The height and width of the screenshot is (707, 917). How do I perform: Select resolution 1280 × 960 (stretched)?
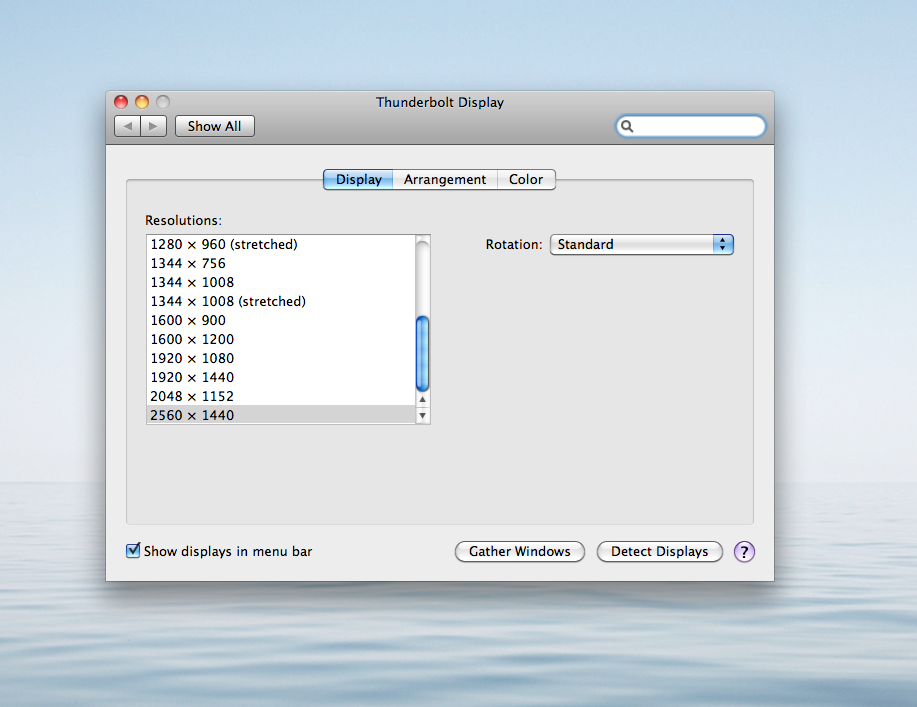281,244
